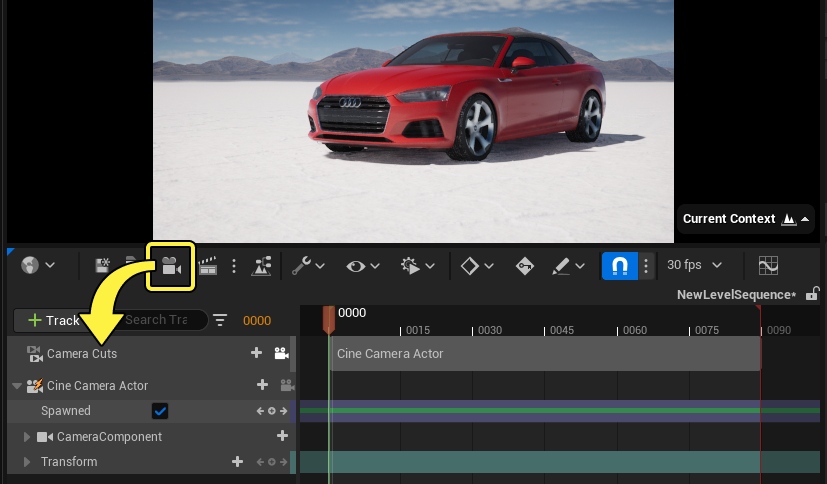Open snapping options three-dot menu

pos(646,266)
